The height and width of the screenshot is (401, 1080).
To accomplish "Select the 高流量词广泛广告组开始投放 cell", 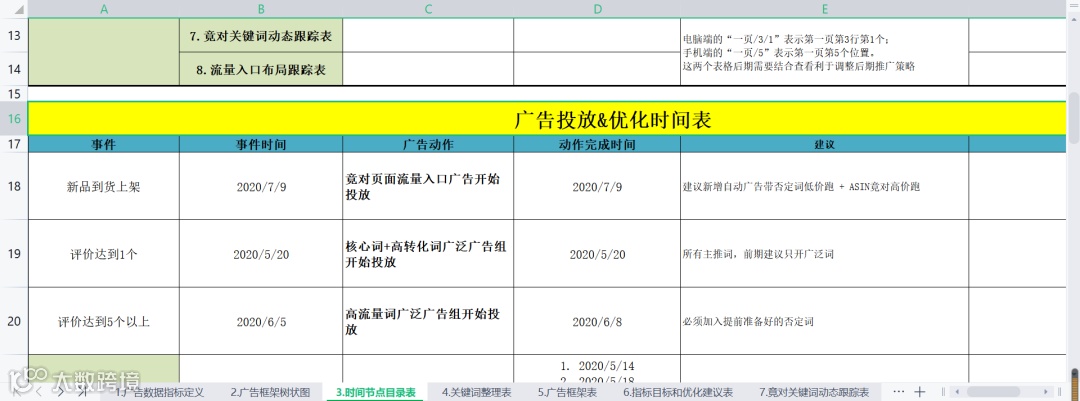I will (428, 321).
